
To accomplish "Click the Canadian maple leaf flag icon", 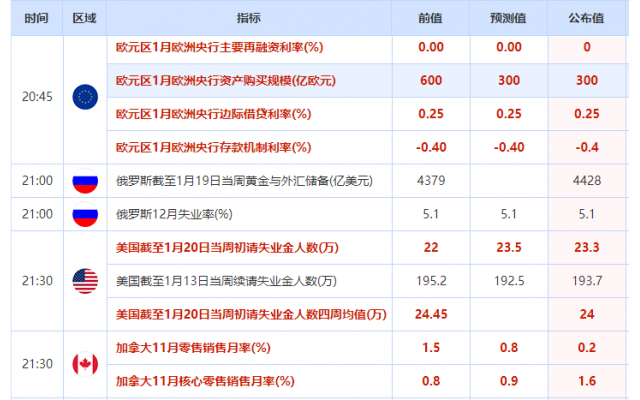I will coord(85,364).
